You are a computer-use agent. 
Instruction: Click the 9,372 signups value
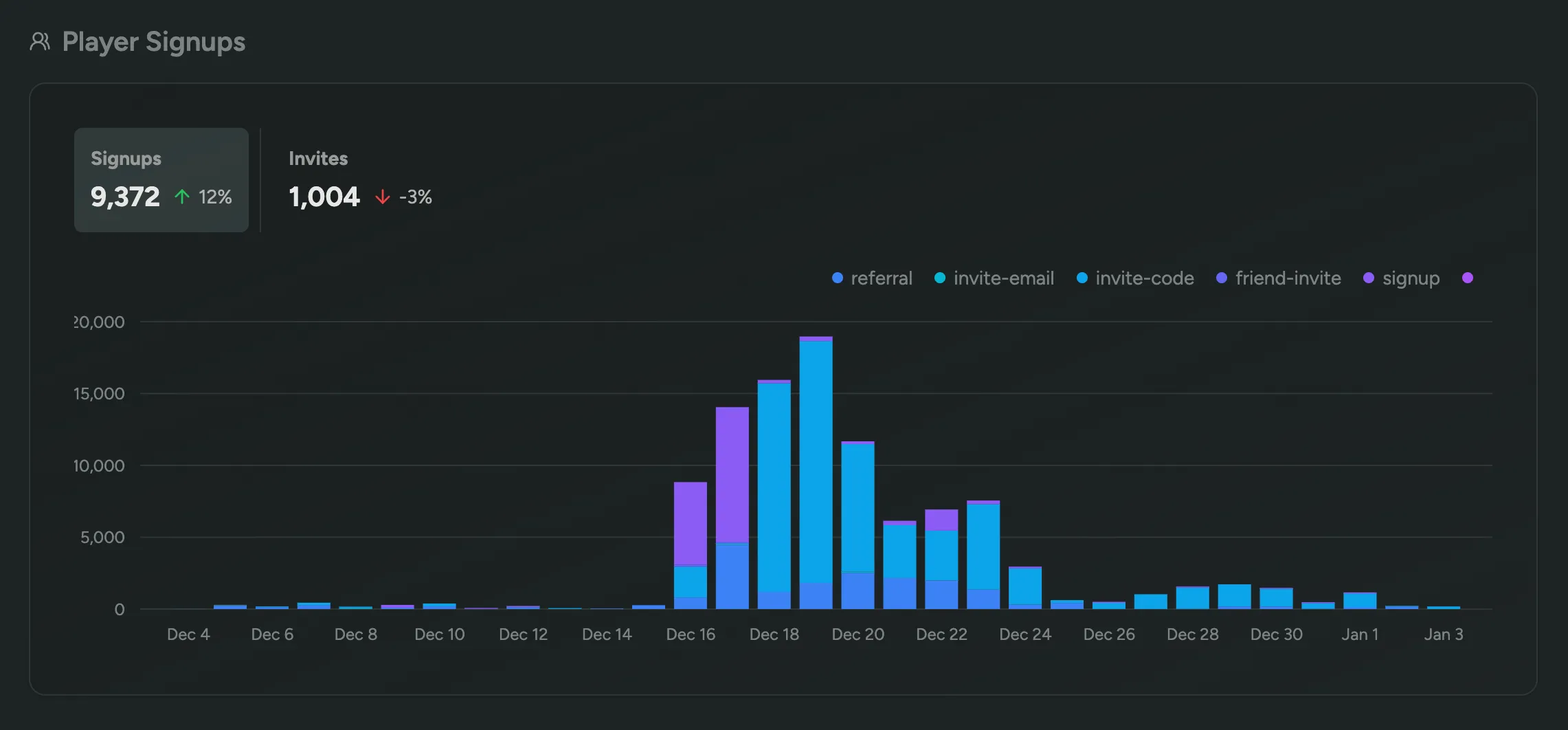(x=124, y=197)
